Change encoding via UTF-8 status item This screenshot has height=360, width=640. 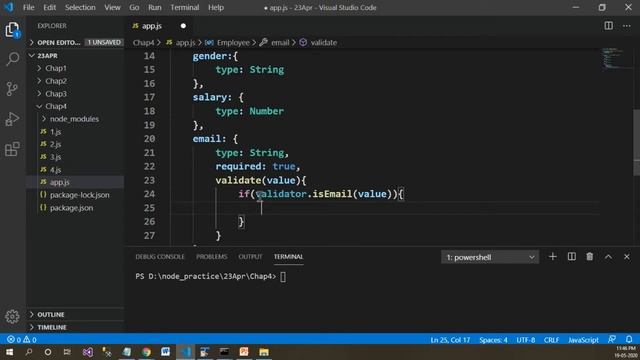[x=526, y=340]
